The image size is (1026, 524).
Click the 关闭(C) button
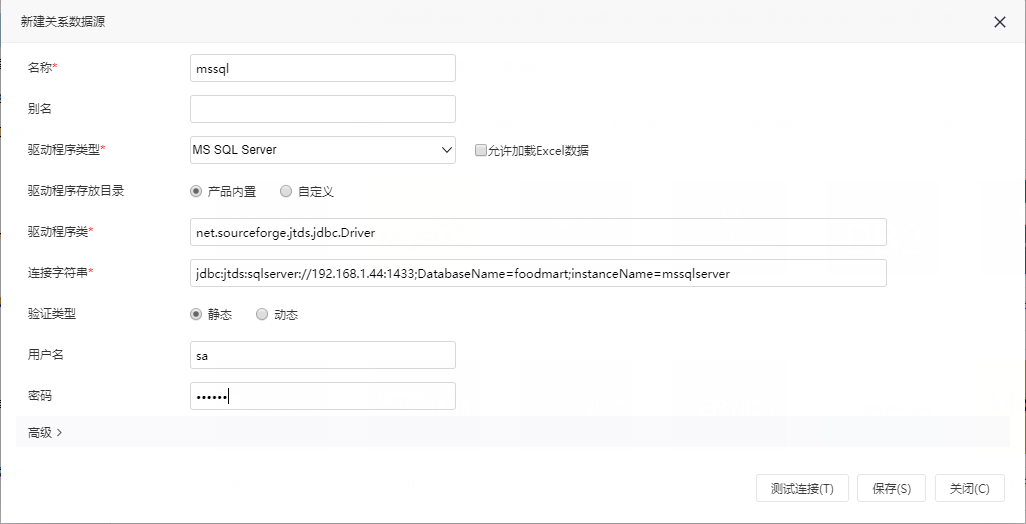coord(970,488)
